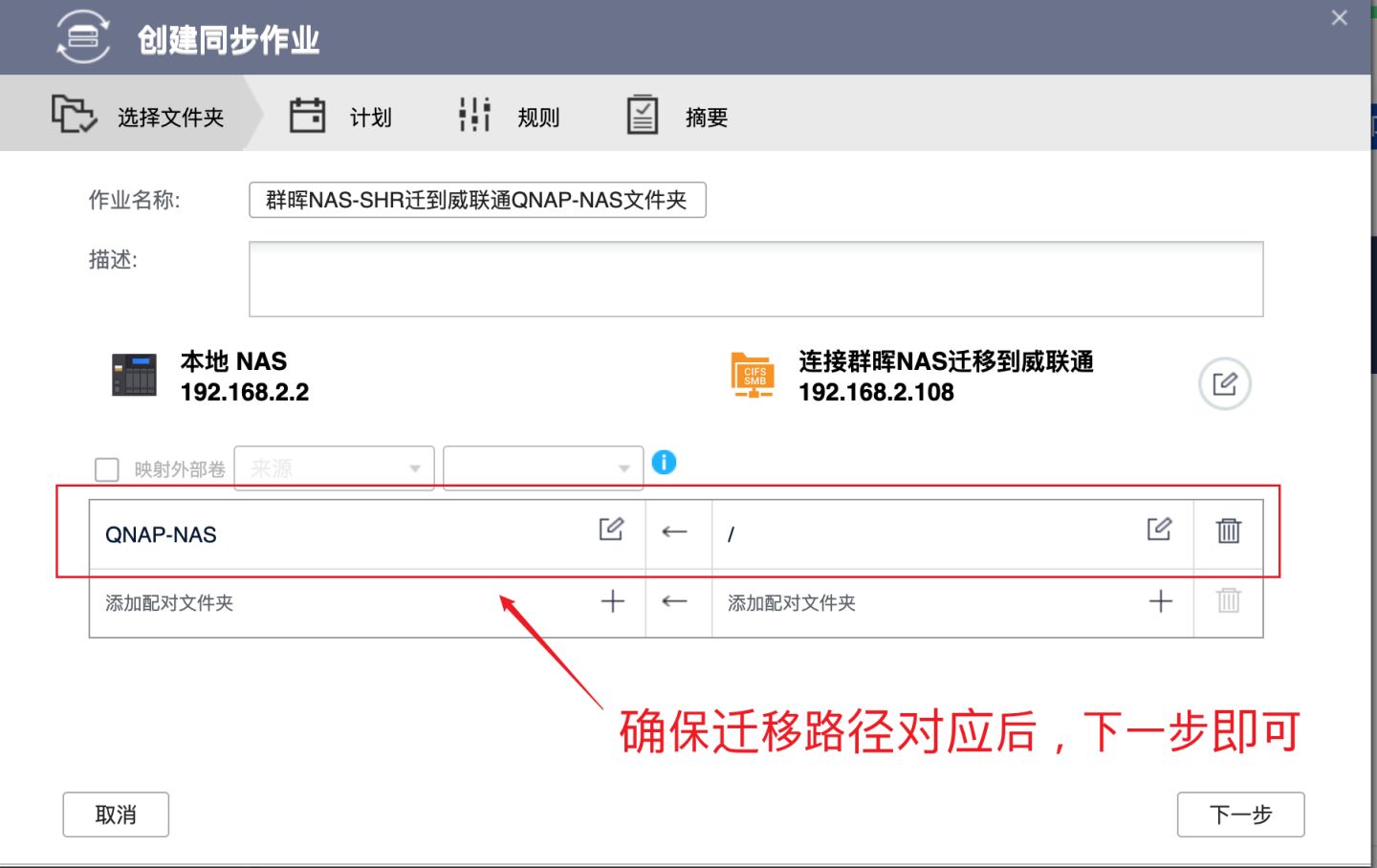Click the 取消 button
The width and height of the screenshot is (1377, 868).
click(115, 814)
